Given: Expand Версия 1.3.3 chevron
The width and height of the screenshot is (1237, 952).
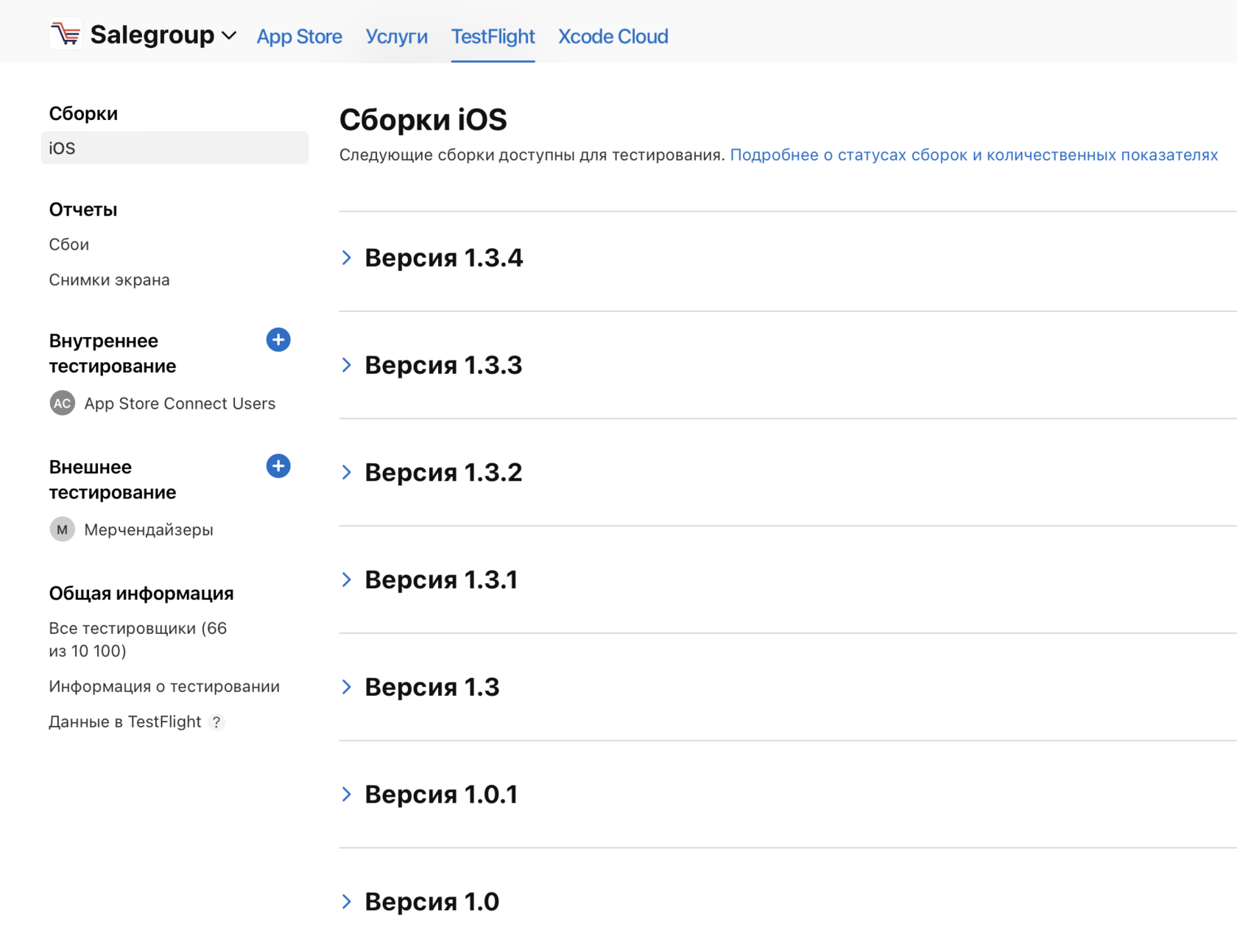Looking at the screenshot, I should (347, 365).
